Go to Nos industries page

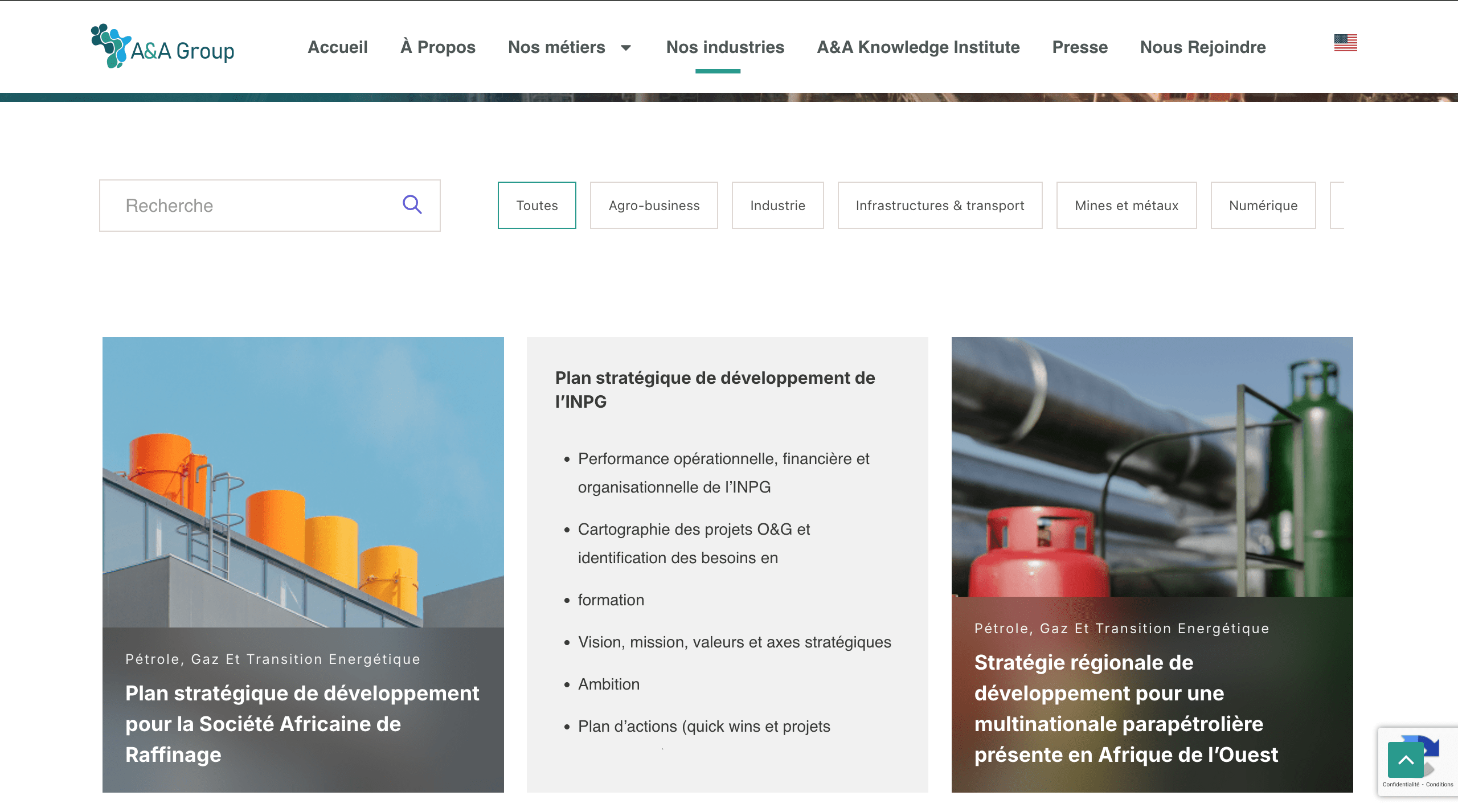(725, 47)
